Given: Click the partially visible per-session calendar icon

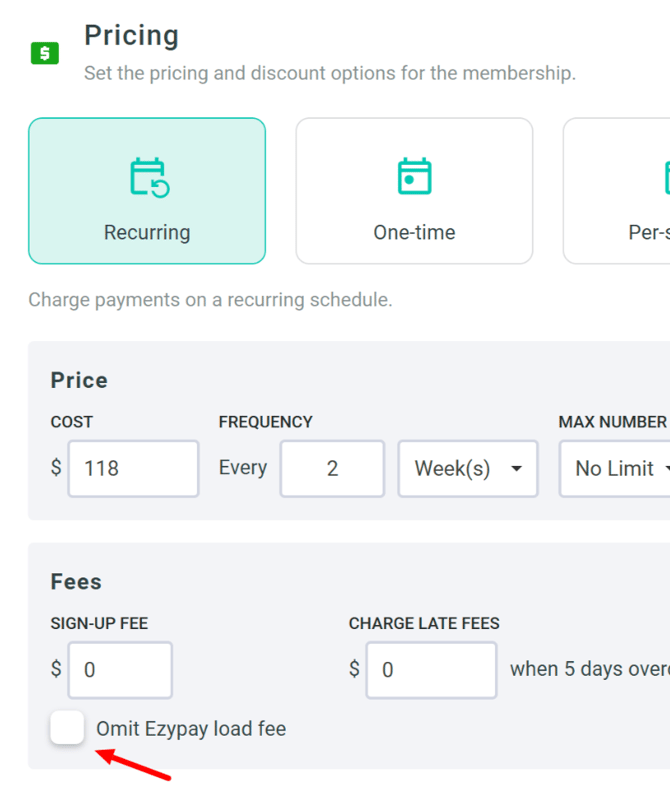Looking at the screenshot, I should pos(667,177).
